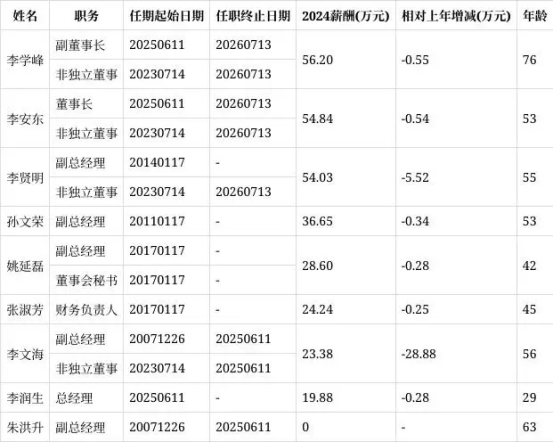The width and height of the screenshot is (554, 442).
Task: Select the name cell 李学峰
Action: tap(25, 60)
